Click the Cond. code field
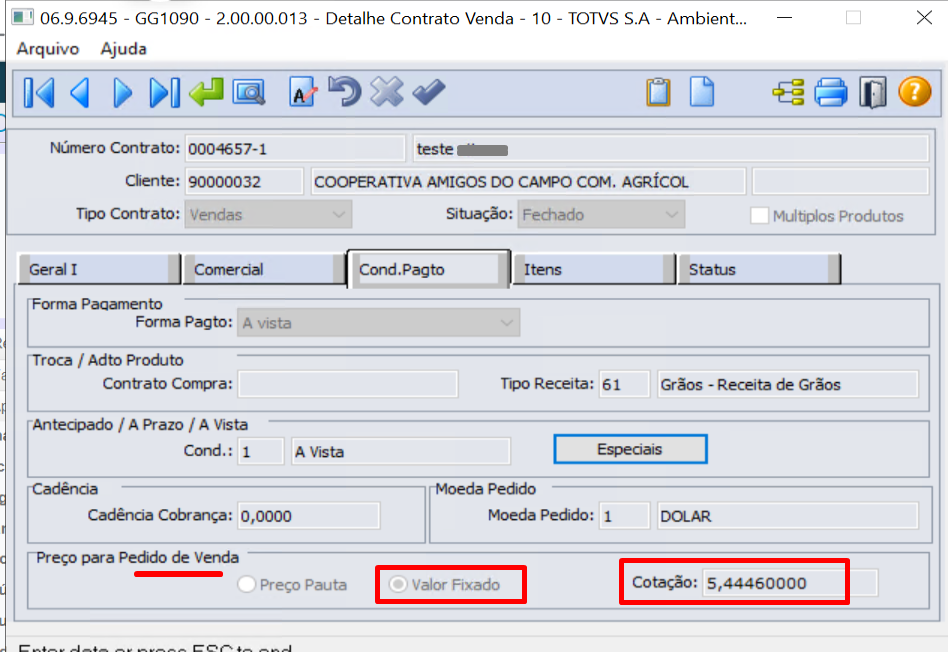 pos(261,451)
